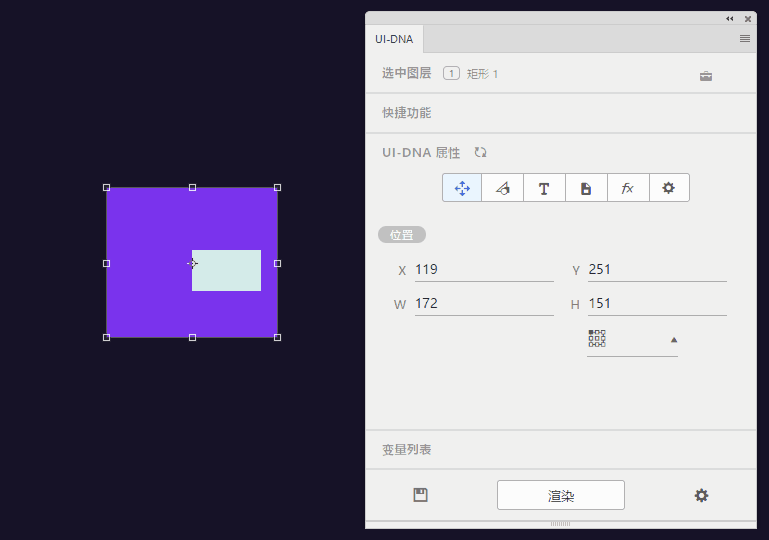Click the light mint rectangle on canvas
The height and width of the screenshot is (540, 769).
coord(226,270)
